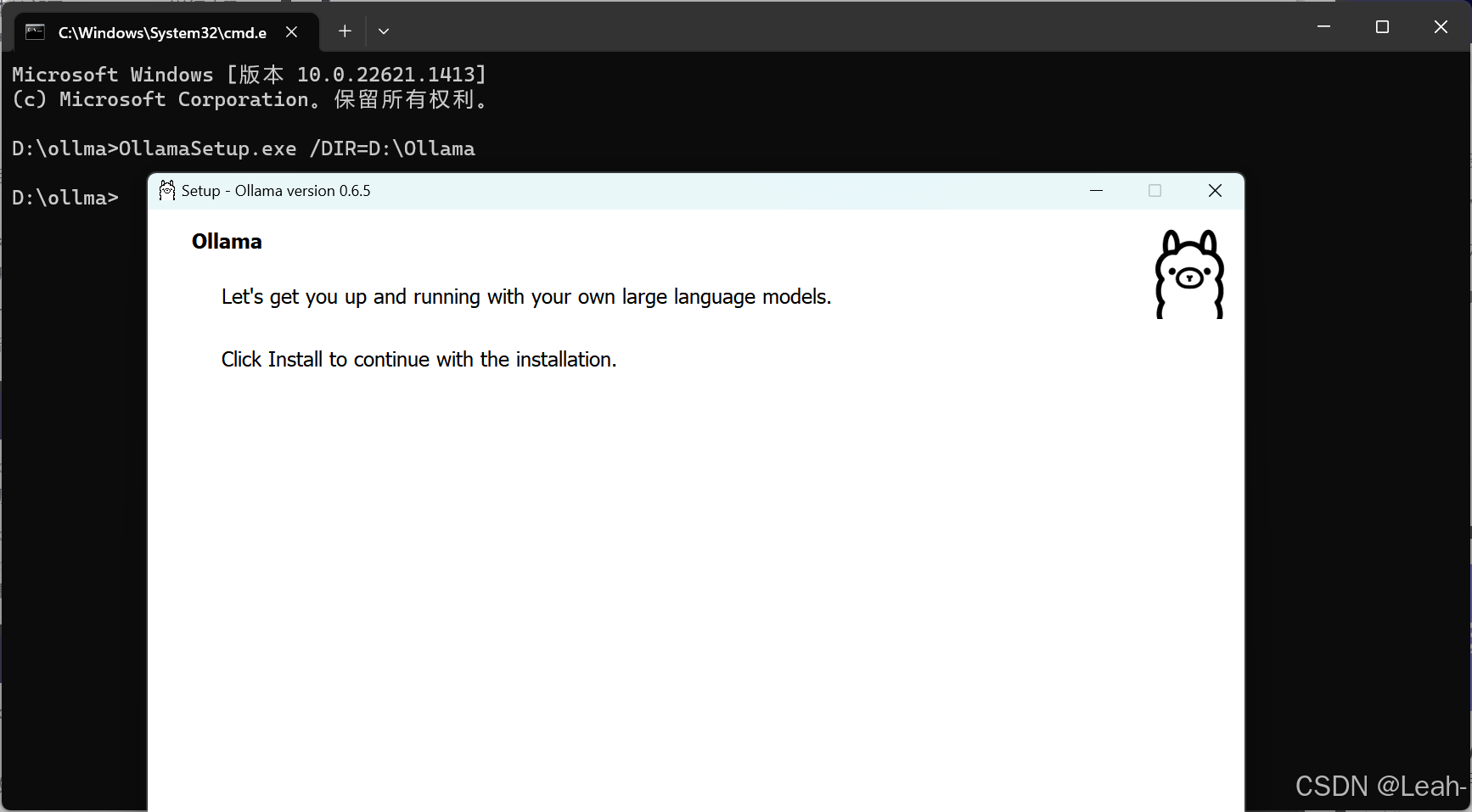Minimize the Ollama Setup window
This screenshot has width=1472, height=812.
point(1096,191)
